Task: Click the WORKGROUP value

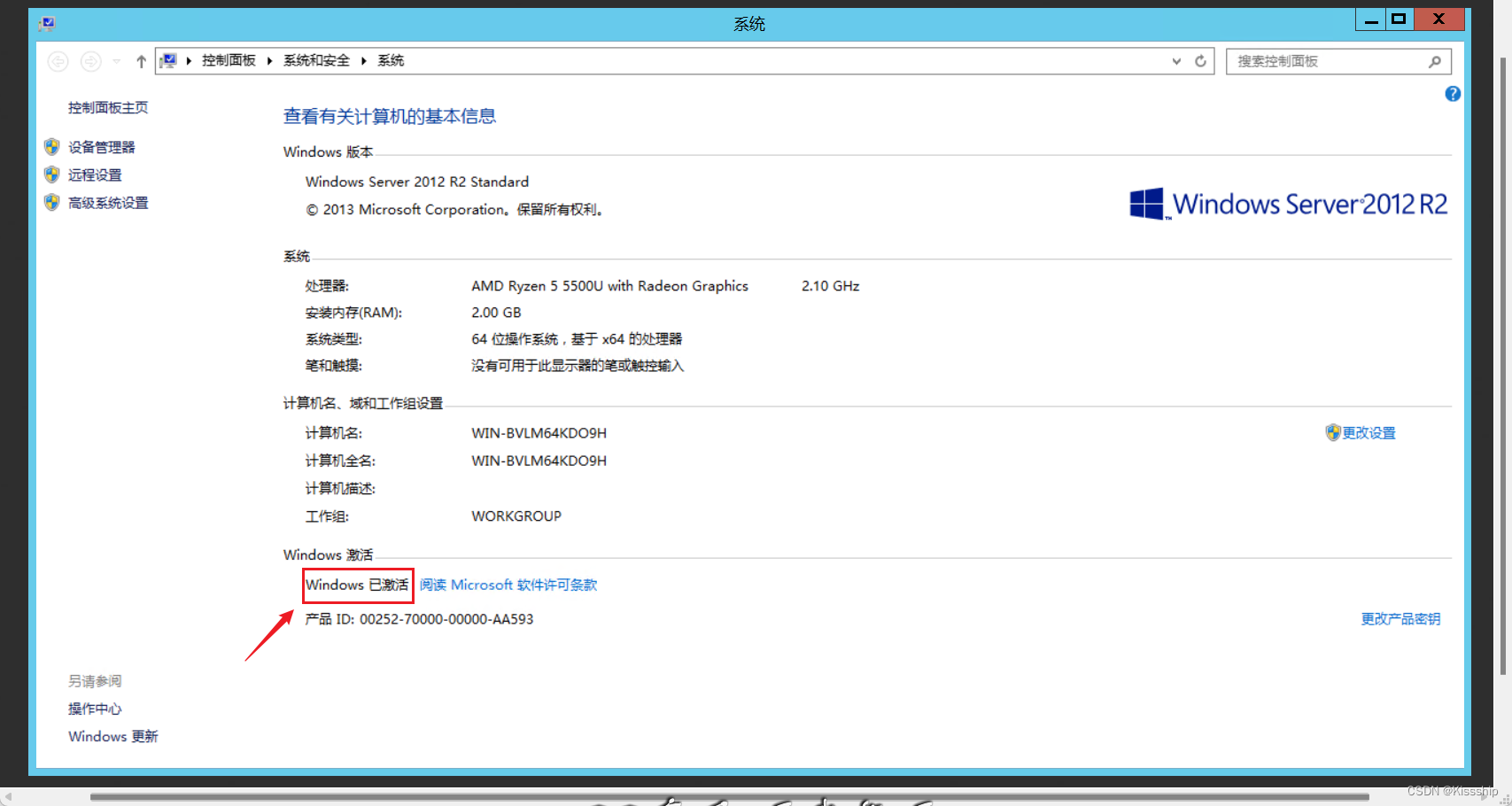Action: click(x=516, y=516)
